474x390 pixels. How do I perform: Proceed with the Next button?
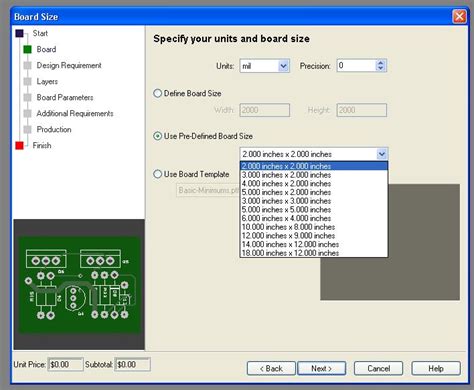[x=322, y=368]
